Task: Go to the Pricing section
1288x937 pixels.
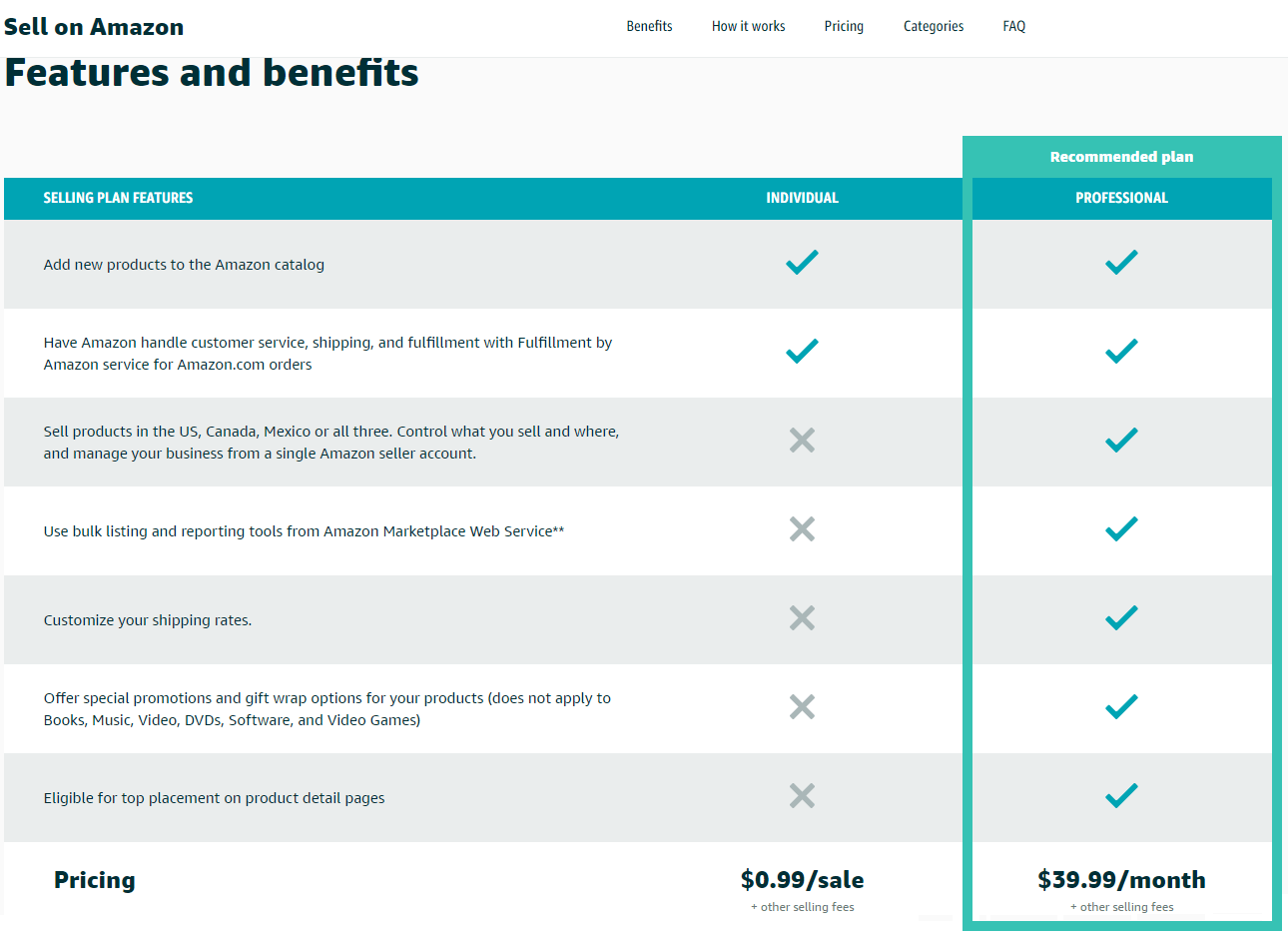Action: [844, 26]
